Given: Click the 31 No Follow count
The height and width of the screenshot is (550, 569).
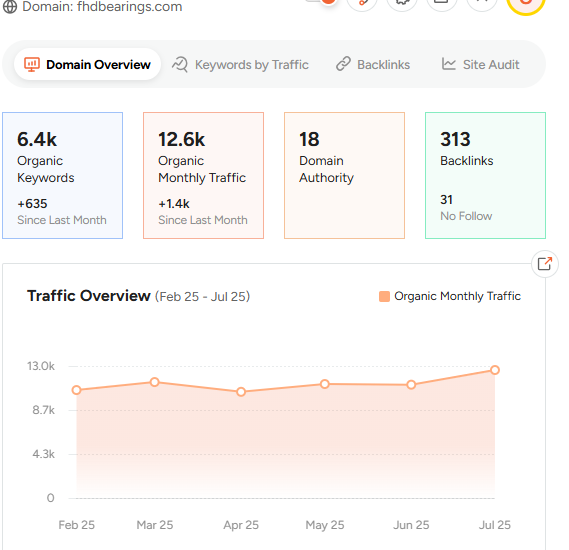Looking at the screenshot, I should [x=446, y=200].
